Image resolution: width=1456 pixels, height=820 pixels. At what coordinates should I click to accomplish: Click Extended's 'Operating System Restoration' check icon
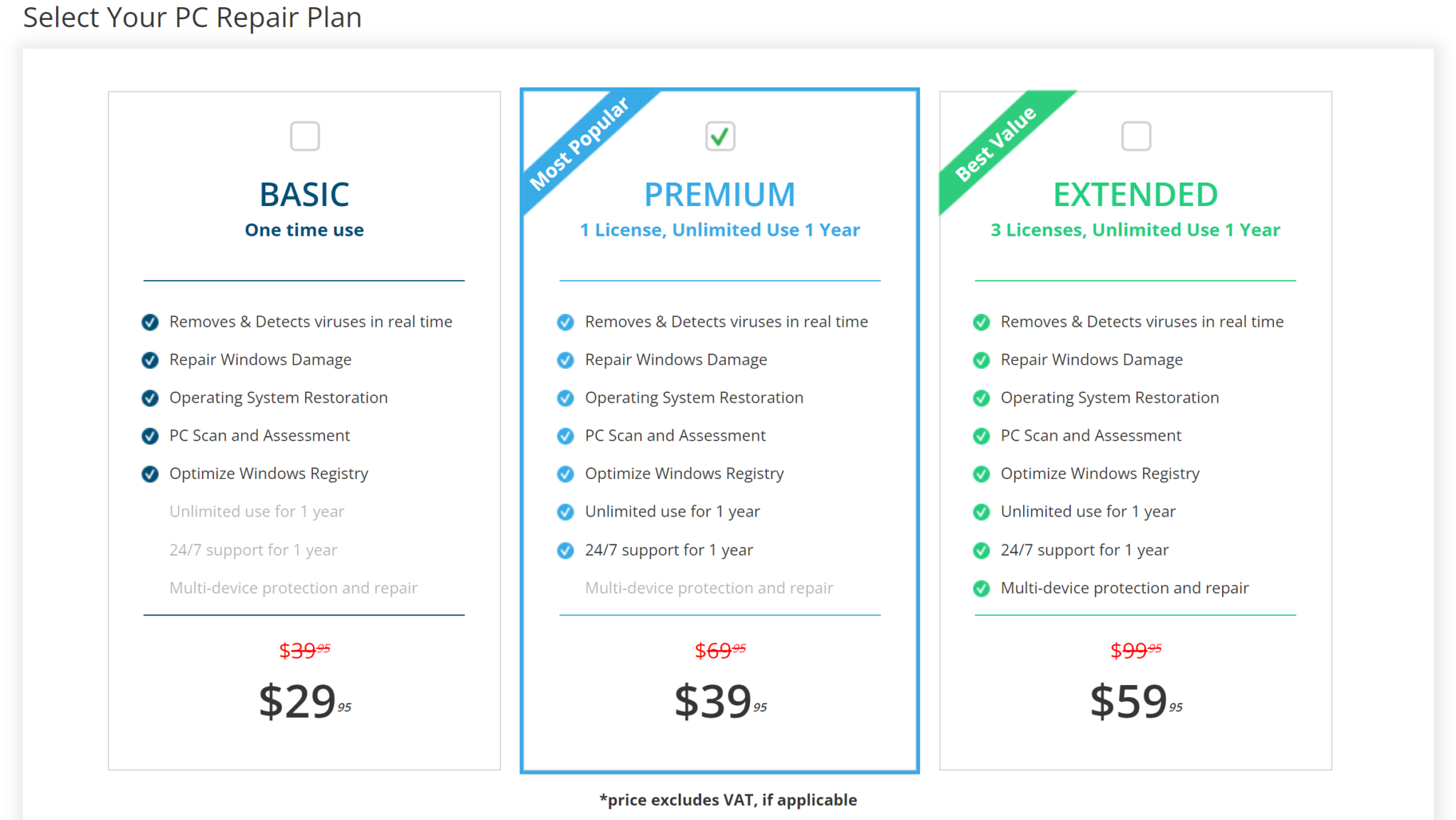point(981,399)
